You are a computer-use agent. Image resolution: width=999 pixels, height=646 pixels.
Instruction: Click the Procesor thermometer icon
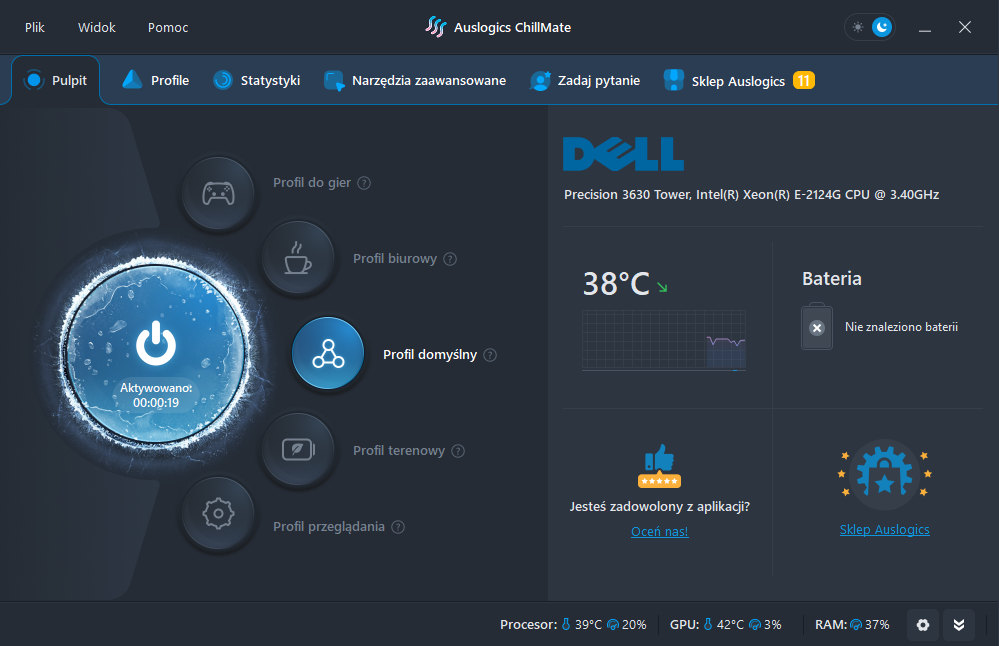(x=566, y=624)
